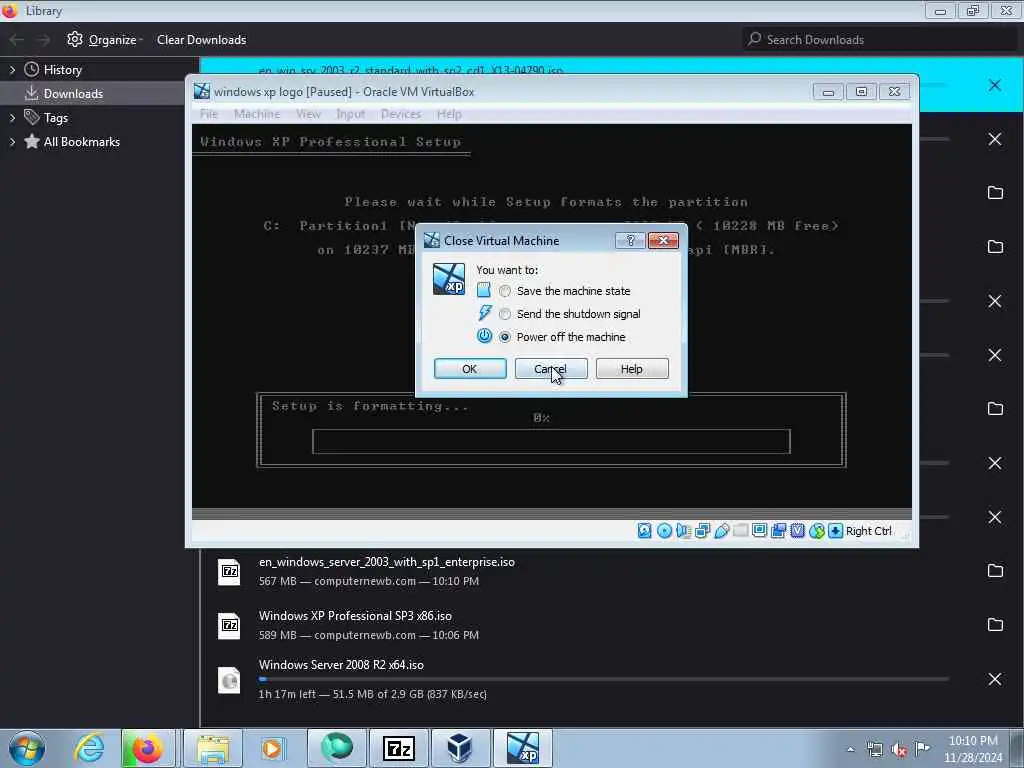Select 'Power off the machine' radio option
Viewport: 1024px width, 768px height.
pos(505,337)
